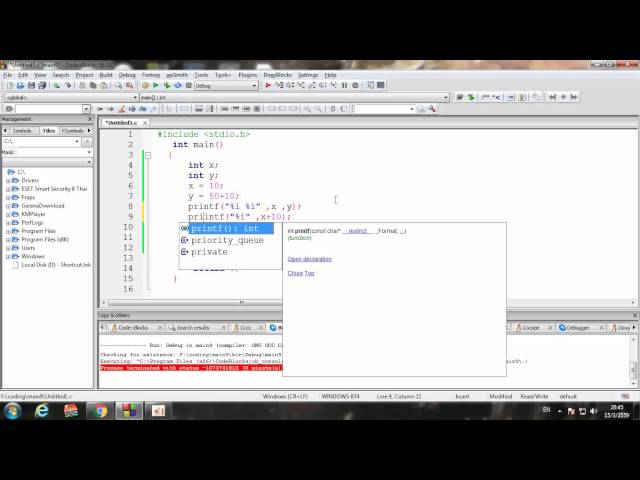Open Internet Explorer from the taskbar
The height and width of the screenshot is (480, 640).
point(42,411)
